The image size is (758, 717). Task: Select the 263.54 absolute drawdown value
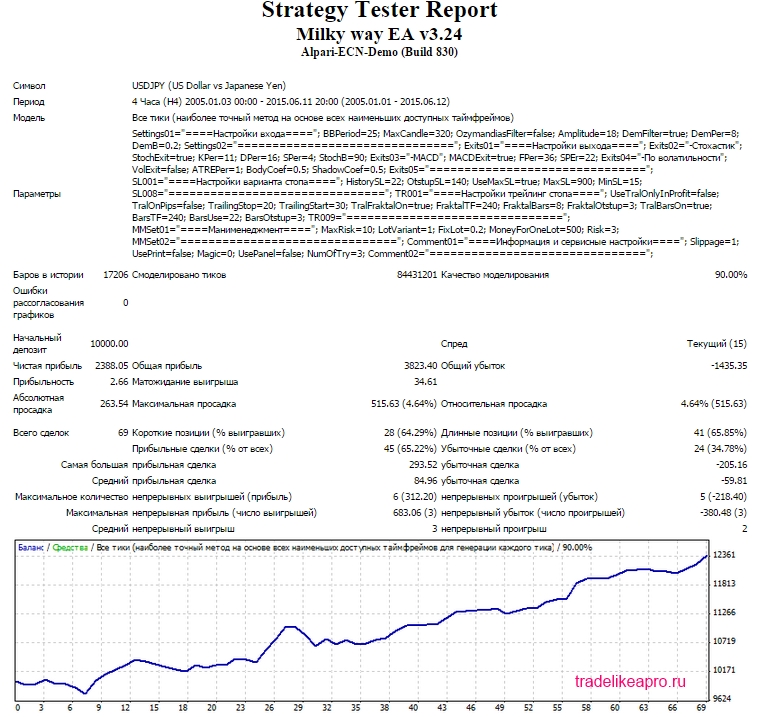point(114,404)
